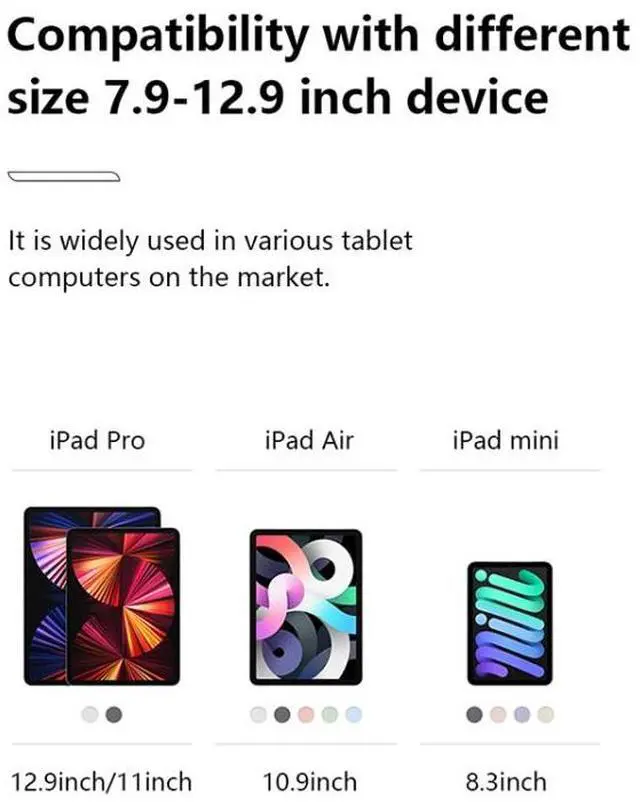Click the 8.3inch size label
This screenshot has width=640, height=805.
(x=506, y=782)
